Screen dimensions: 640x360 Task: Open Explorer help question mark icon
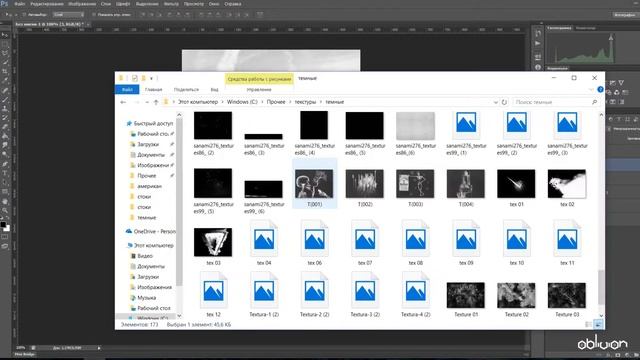600,89
